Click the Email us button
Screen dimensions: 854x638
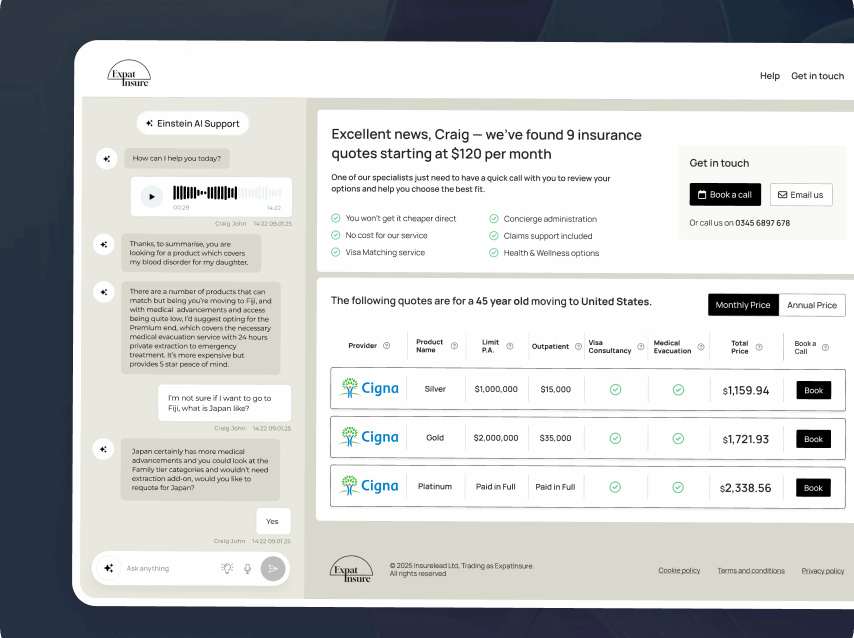point(800,195)
